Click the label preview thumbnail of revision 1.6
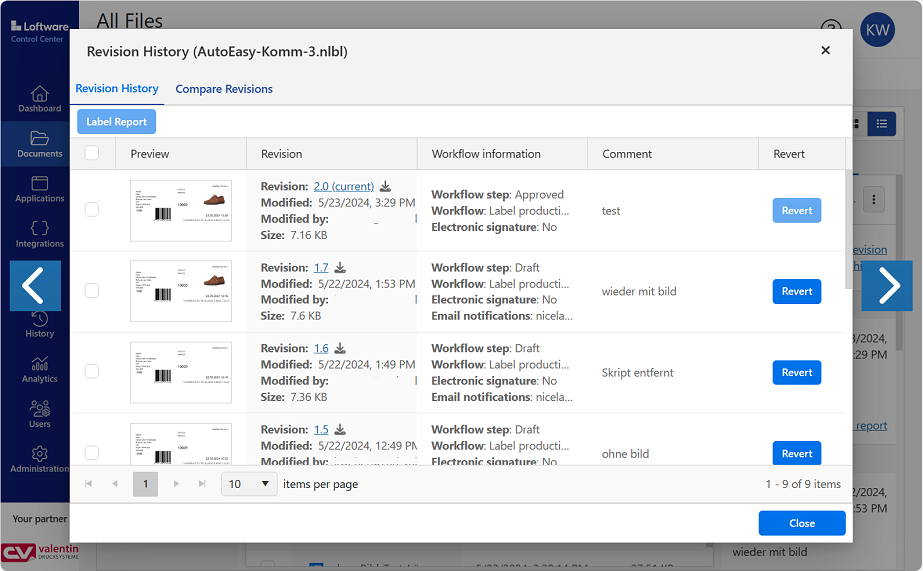This screenshot has width=923, height=571. click(181, 372)
